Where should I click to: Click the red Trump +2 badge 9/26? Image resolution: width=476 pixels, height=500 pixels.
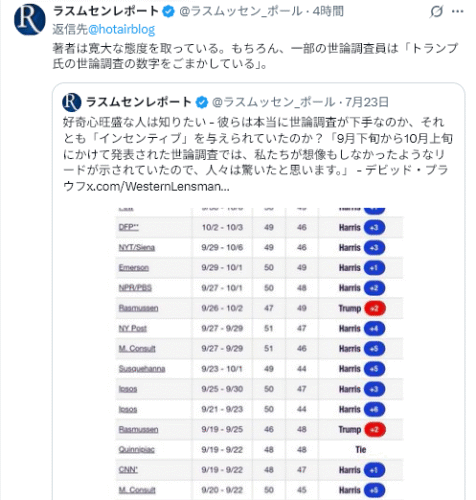point(375,308)
